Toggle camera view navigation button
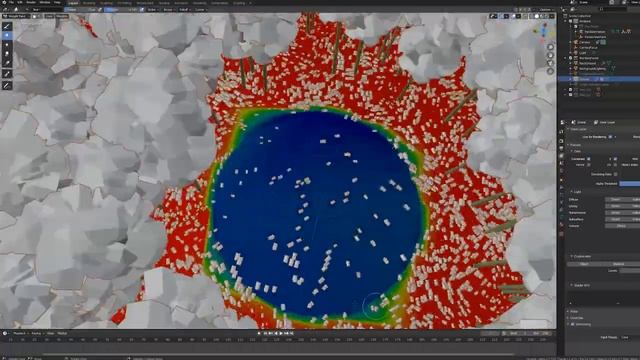This screenshot has height=360, width=640. tap(550, 63)
